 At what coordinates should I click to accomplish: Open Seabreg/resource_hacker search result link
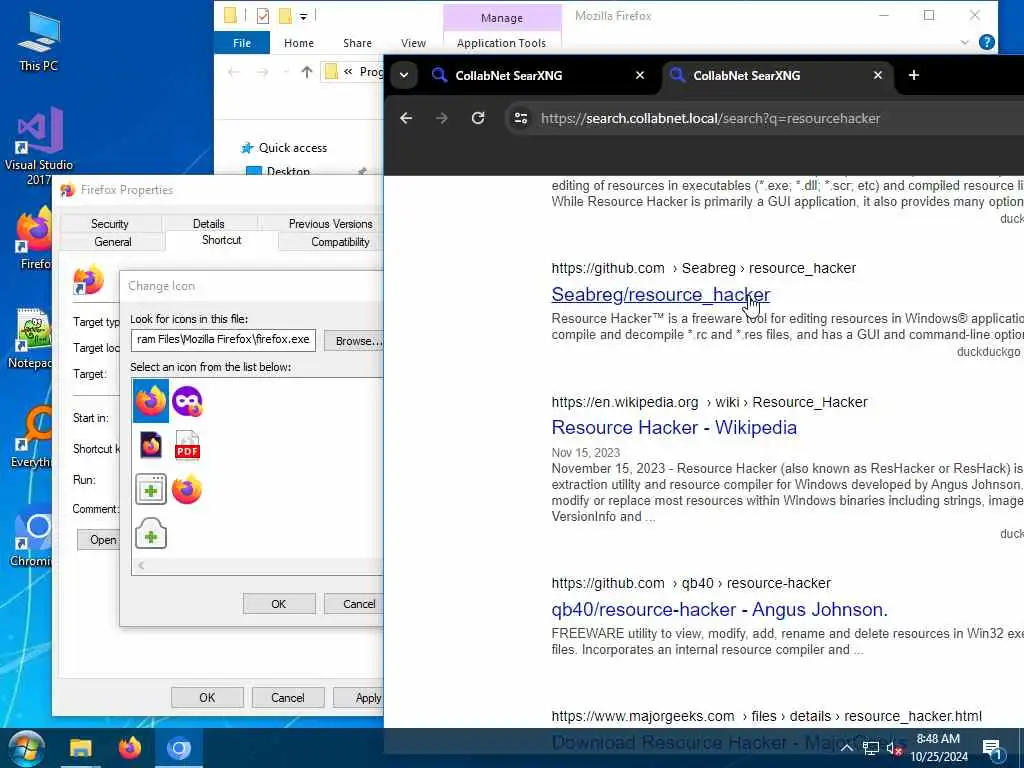coord(660,295)
